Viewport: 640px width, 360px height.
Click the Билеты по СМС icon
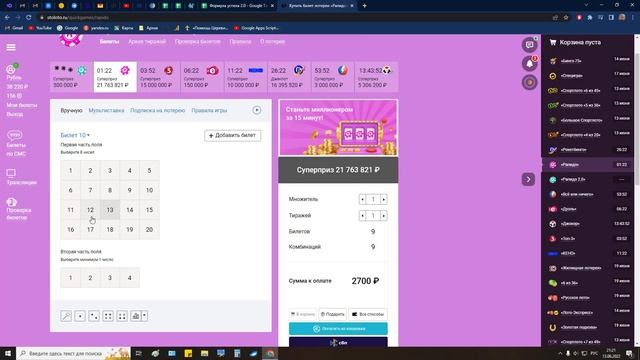click(14, 135)
